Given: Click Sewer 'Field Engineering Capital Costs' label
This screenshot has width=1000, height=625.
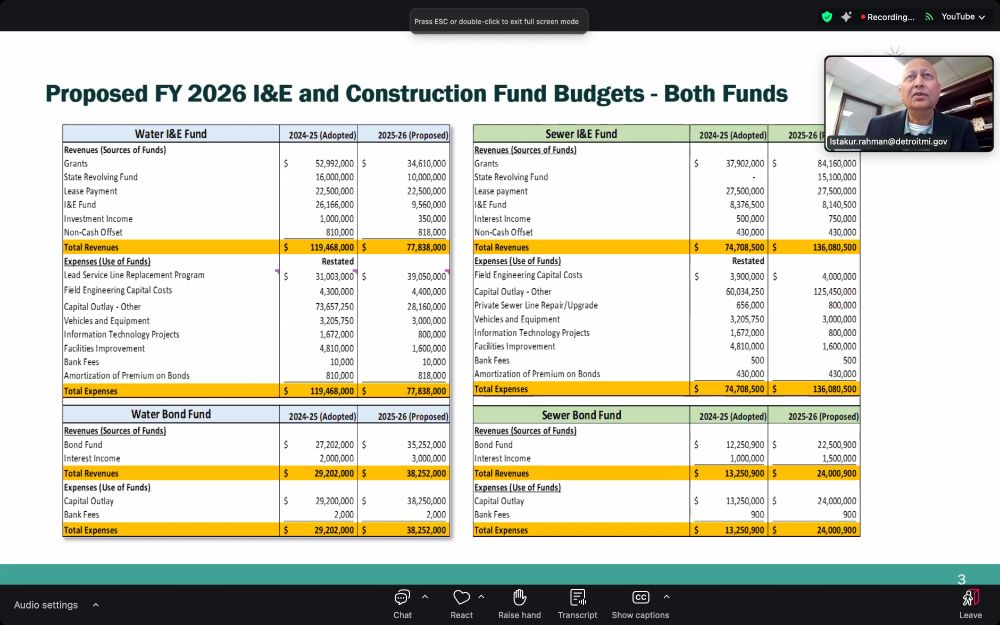Looking at the screenshot, I should (528, 275).
